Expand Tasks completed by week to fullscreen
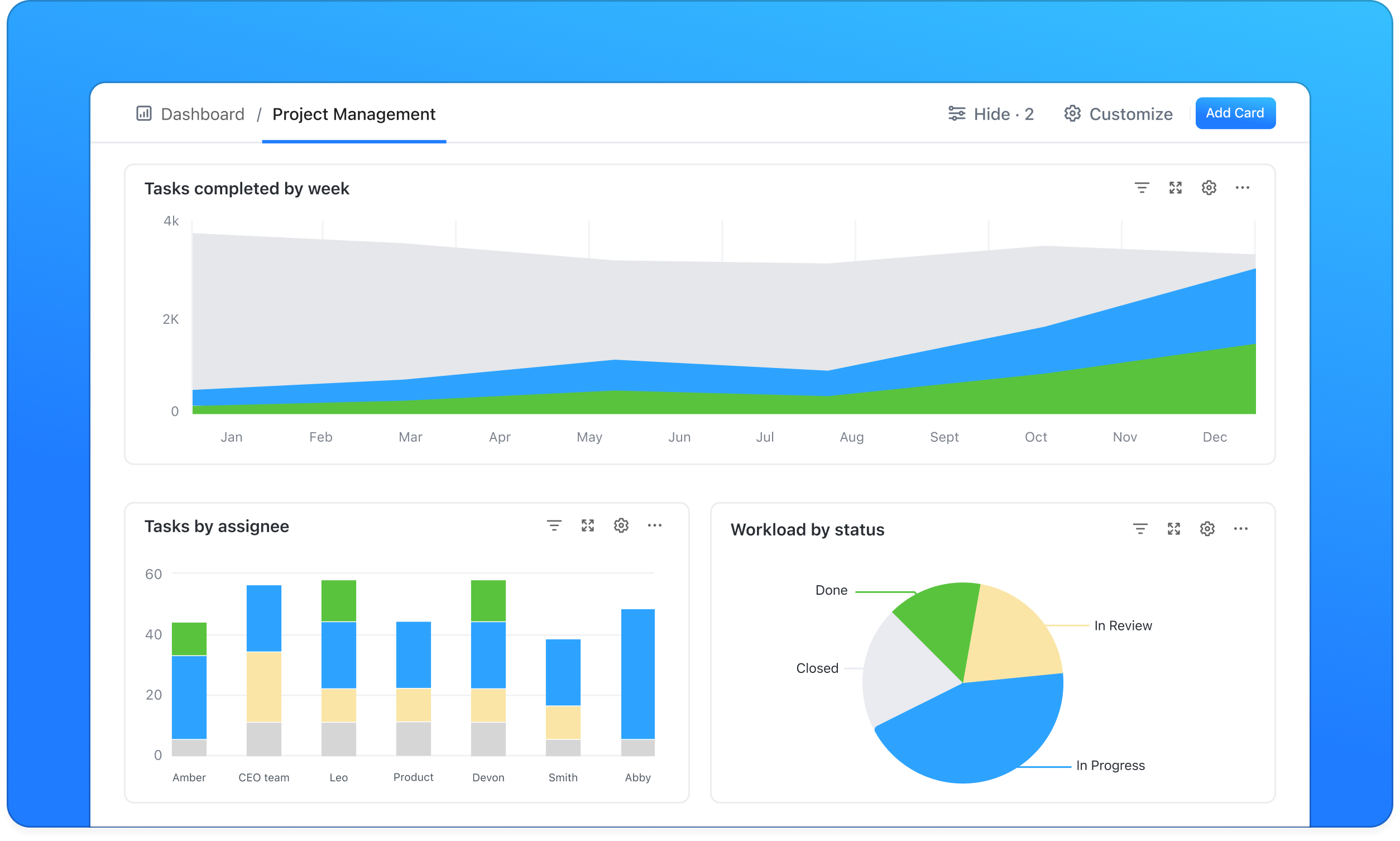 click(1175, 188)
